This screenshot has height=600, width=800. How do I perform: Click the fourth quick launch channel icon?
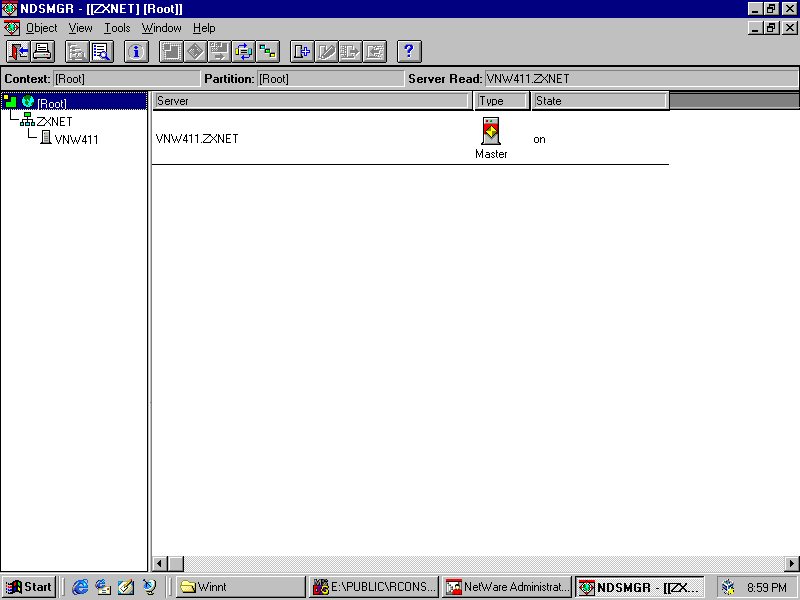(149, 587)
